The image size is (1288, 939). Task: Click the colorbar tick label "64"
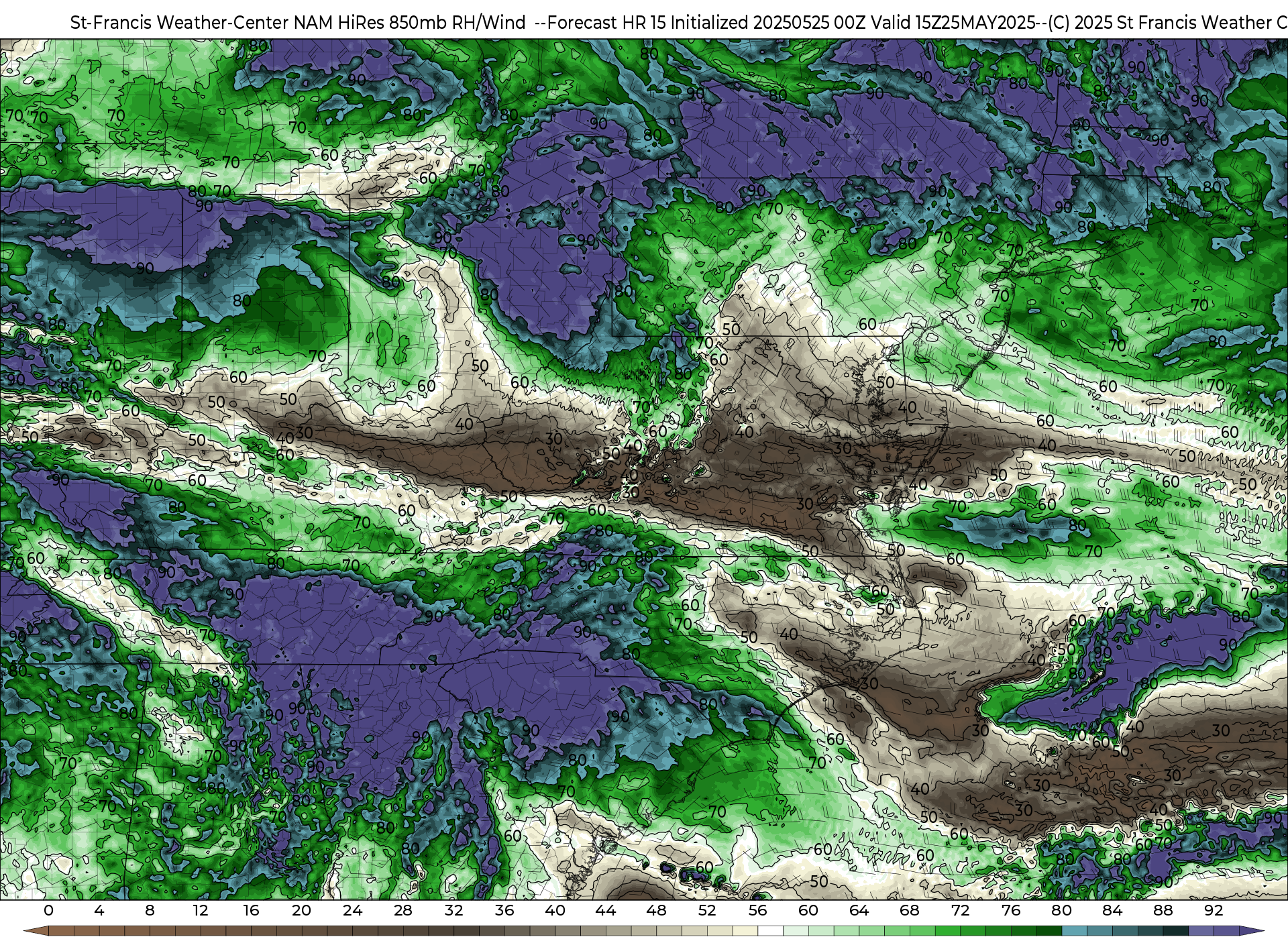tap(859, 910)
